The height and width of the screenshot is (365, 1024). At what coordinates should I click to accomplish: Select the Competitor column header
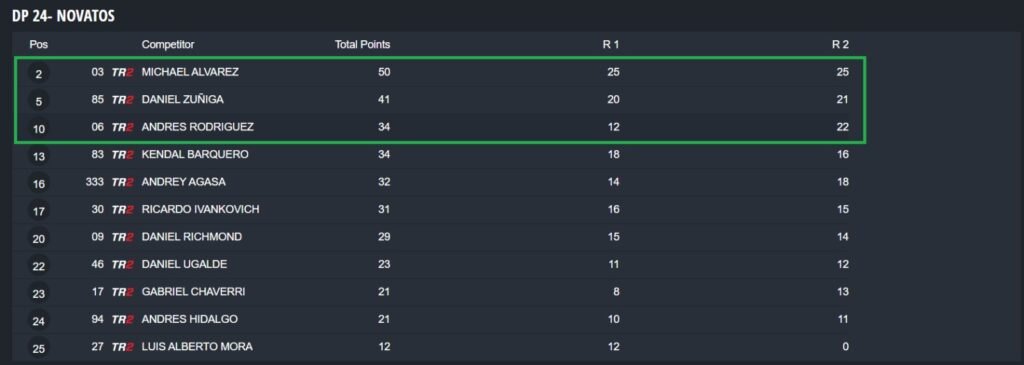pos(168,44)
